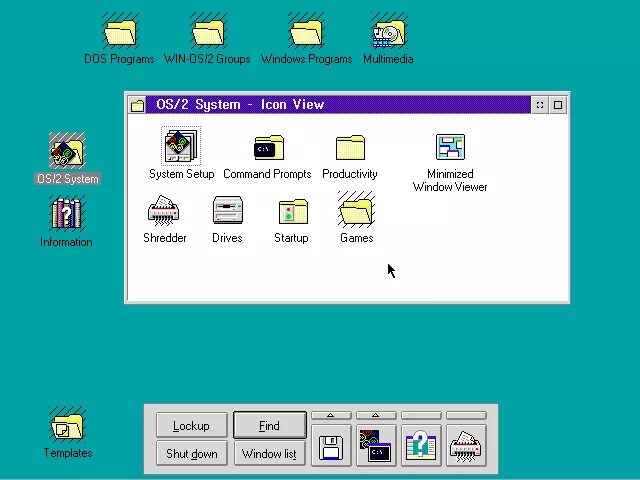
Task: Select the System Setup icon
Action: (x=181, y=146)
